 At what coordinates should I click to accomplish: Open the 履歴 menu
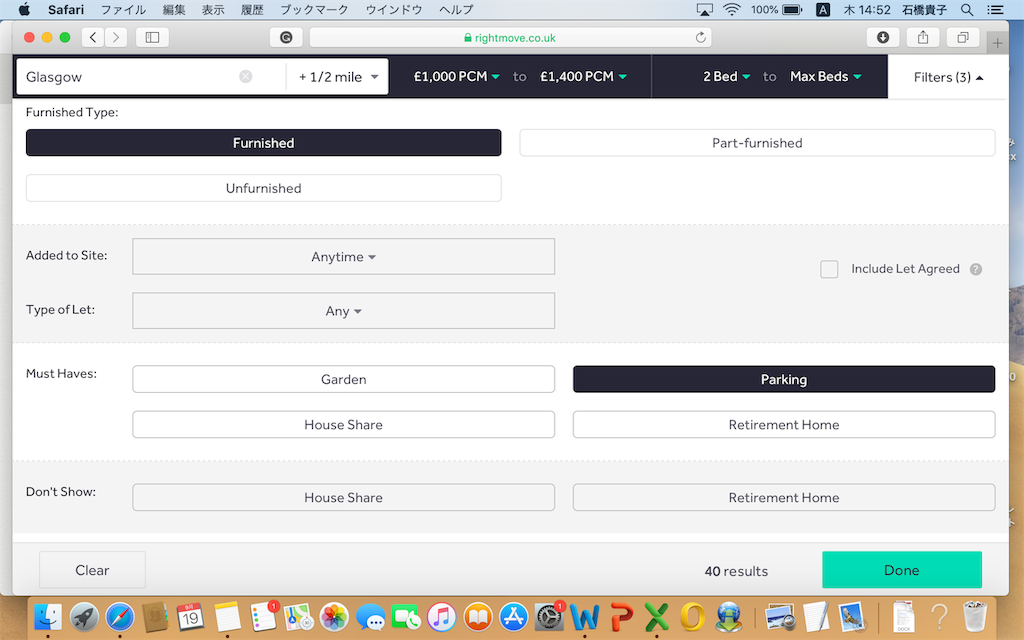point(252,10)
